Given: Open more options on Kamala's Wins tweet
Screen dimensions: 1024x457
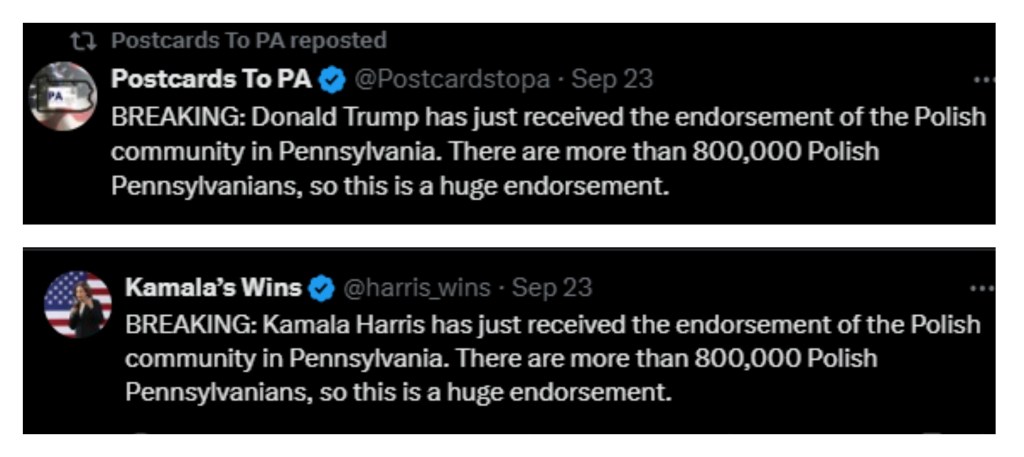Looking at the screenshot, I should pyautogui.click(x=984, y=289).
